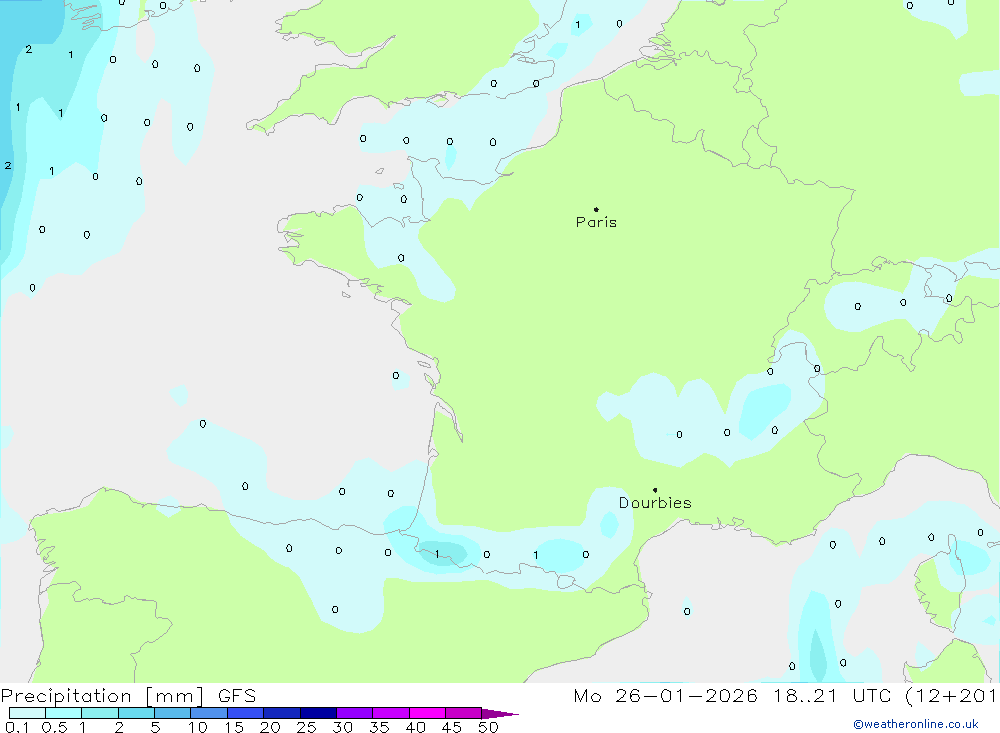Click the legend arrow tip above 50

500,714
